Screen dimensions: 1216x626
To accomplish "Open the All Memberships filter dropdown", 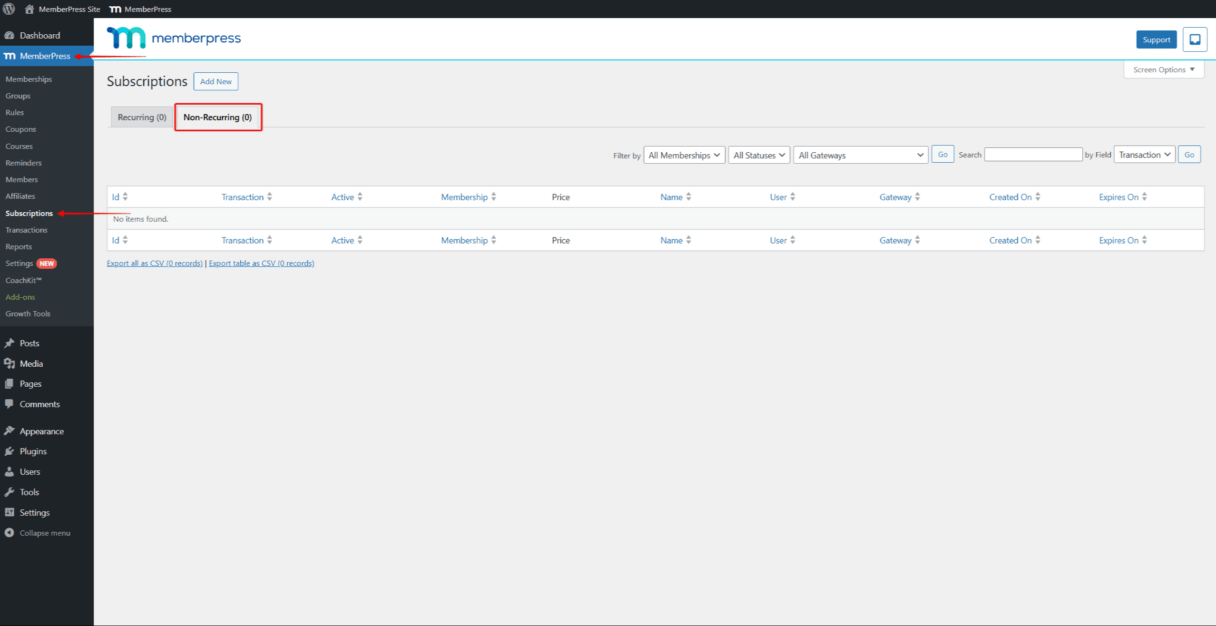I will click(x=684, y=155).
